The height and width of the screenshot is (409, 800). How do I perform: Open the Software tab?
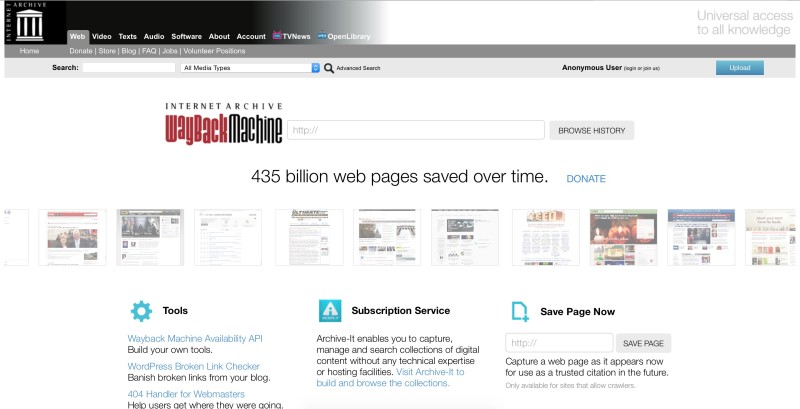[x=186, y=37]
